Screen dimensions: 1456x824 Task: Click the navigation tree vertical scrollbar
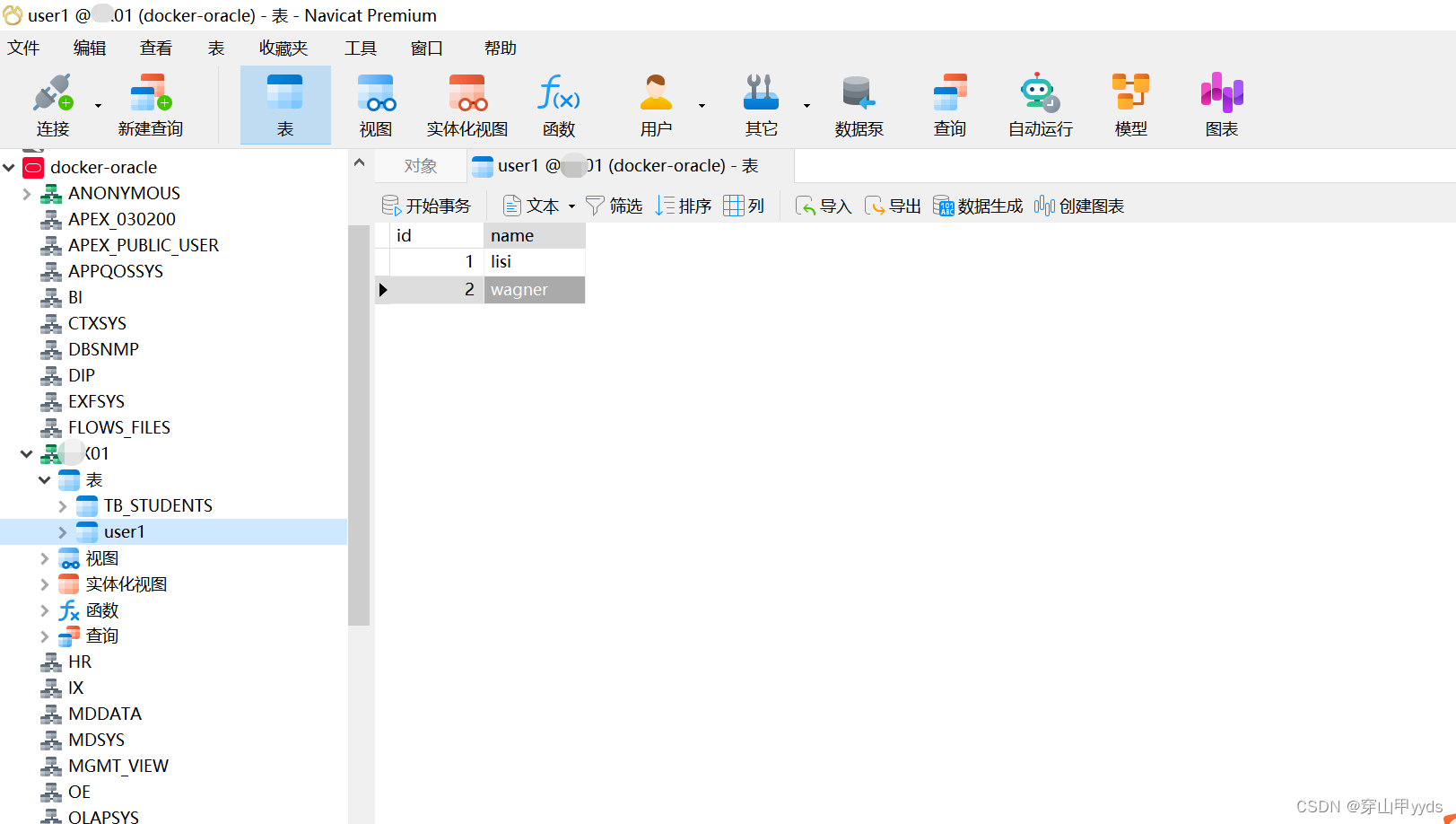[359, 425]
